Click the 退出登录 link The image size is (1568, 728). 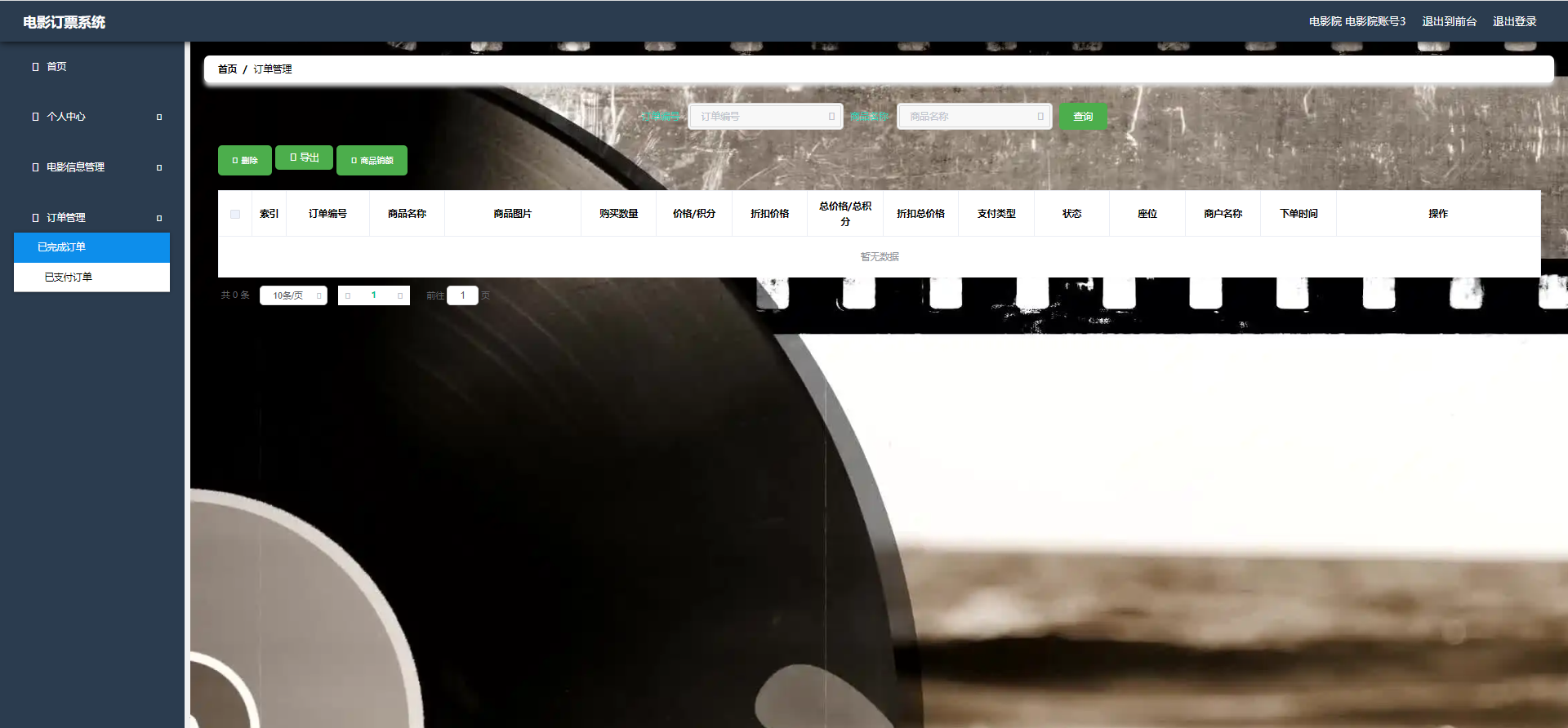pyautogui.click(x=1515, y=22)
